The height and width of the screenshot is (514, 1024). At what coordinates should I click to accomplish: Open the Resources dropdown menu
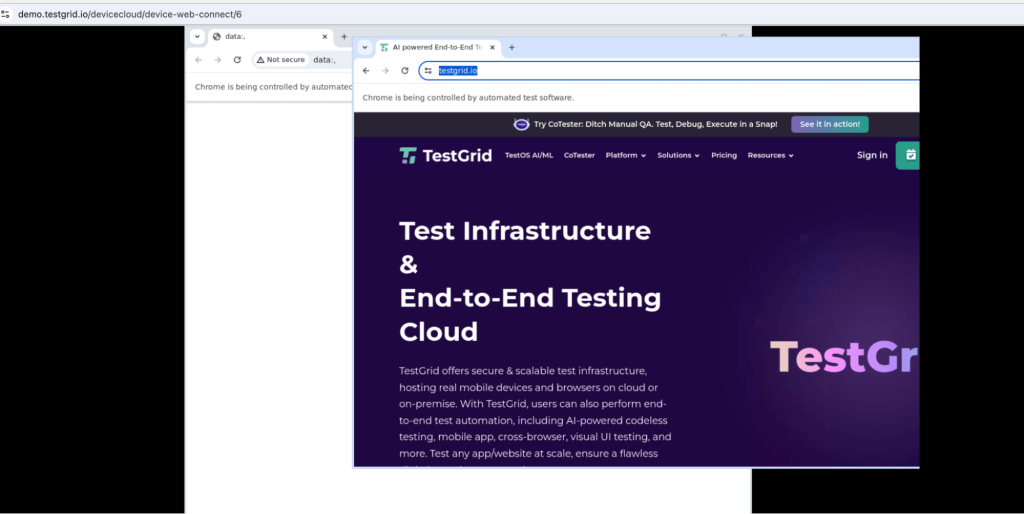pyautogui.click(x=770, y=155)
